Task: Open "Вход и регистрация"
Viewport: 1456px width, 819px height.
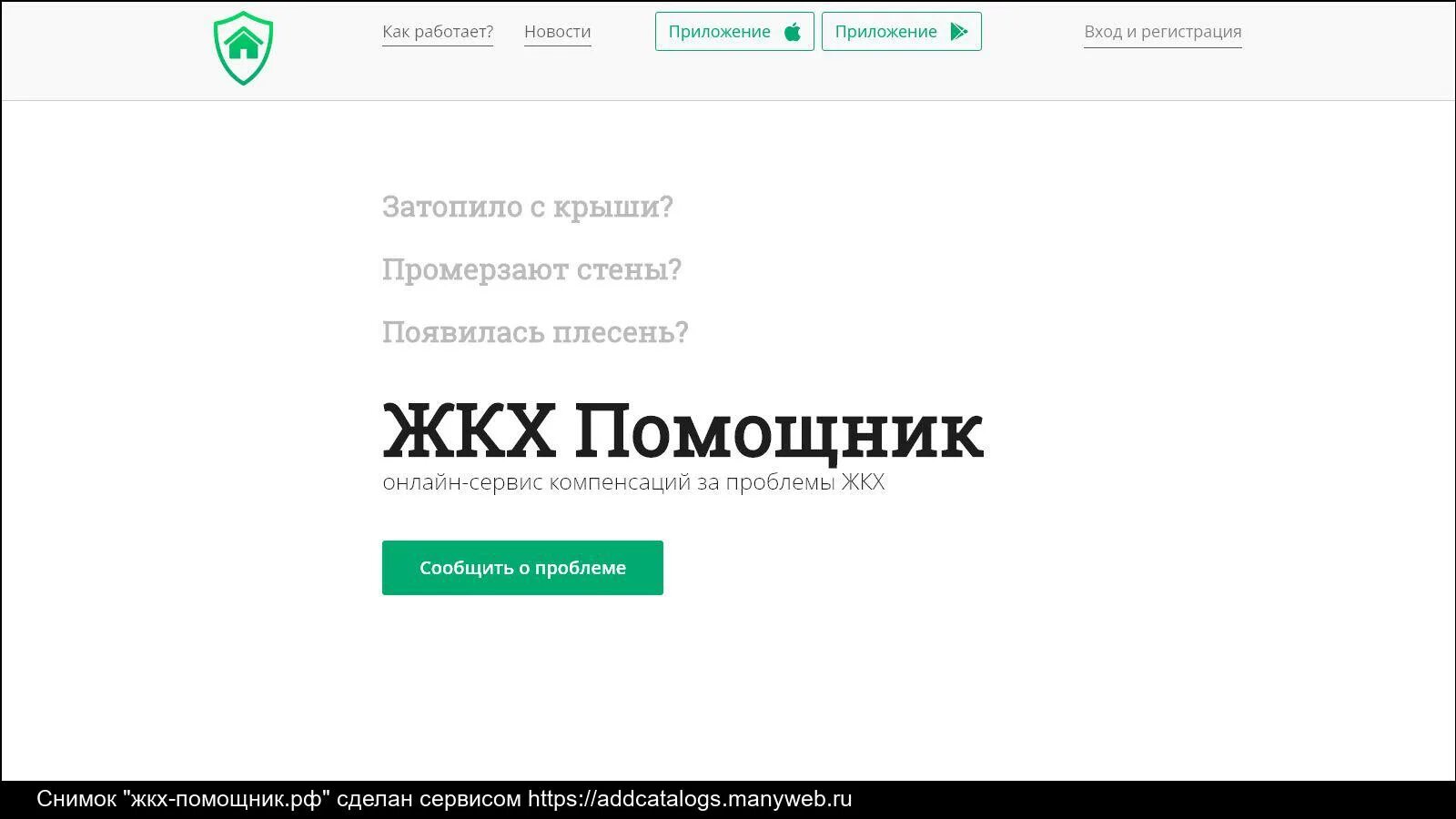Action: (x=1163, y=32)
